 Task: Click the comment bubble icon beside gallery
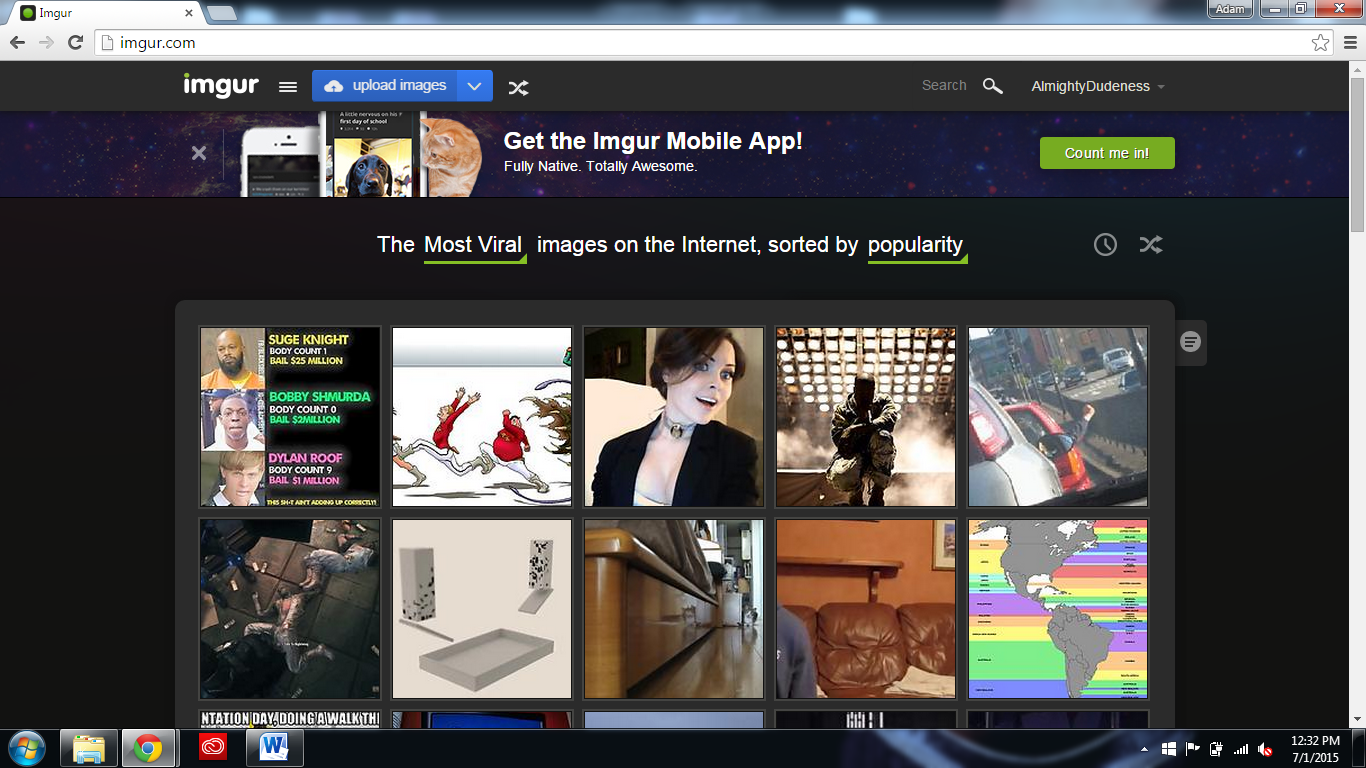point(1190,342)
